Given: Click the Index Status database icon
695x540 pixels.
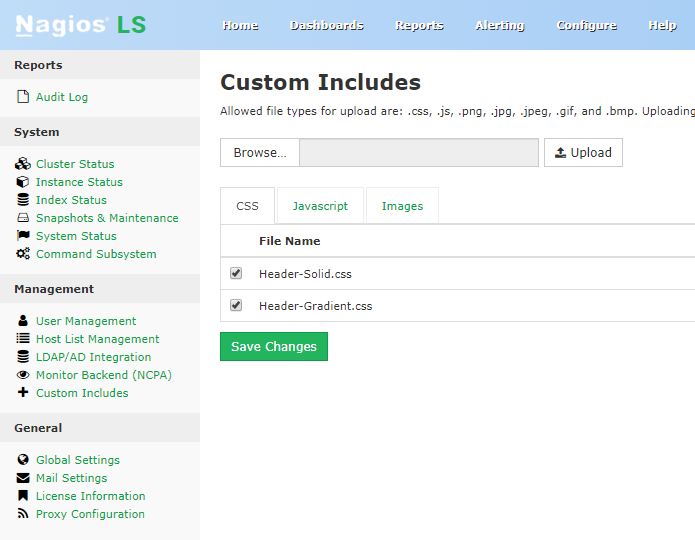Looking at the screenshot, I should [23, 200].
